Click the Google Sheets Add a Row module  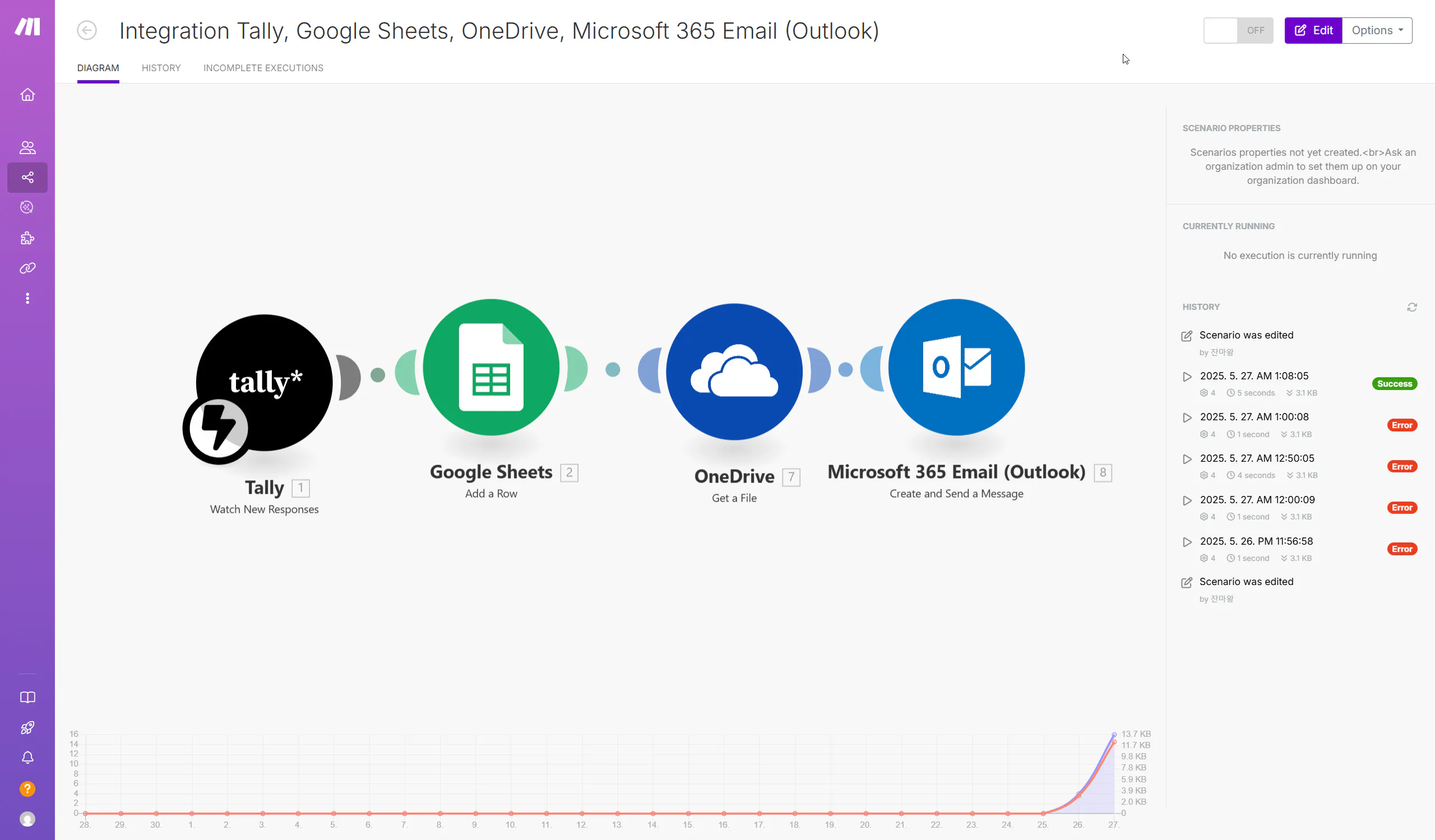(x=491, y=367)
